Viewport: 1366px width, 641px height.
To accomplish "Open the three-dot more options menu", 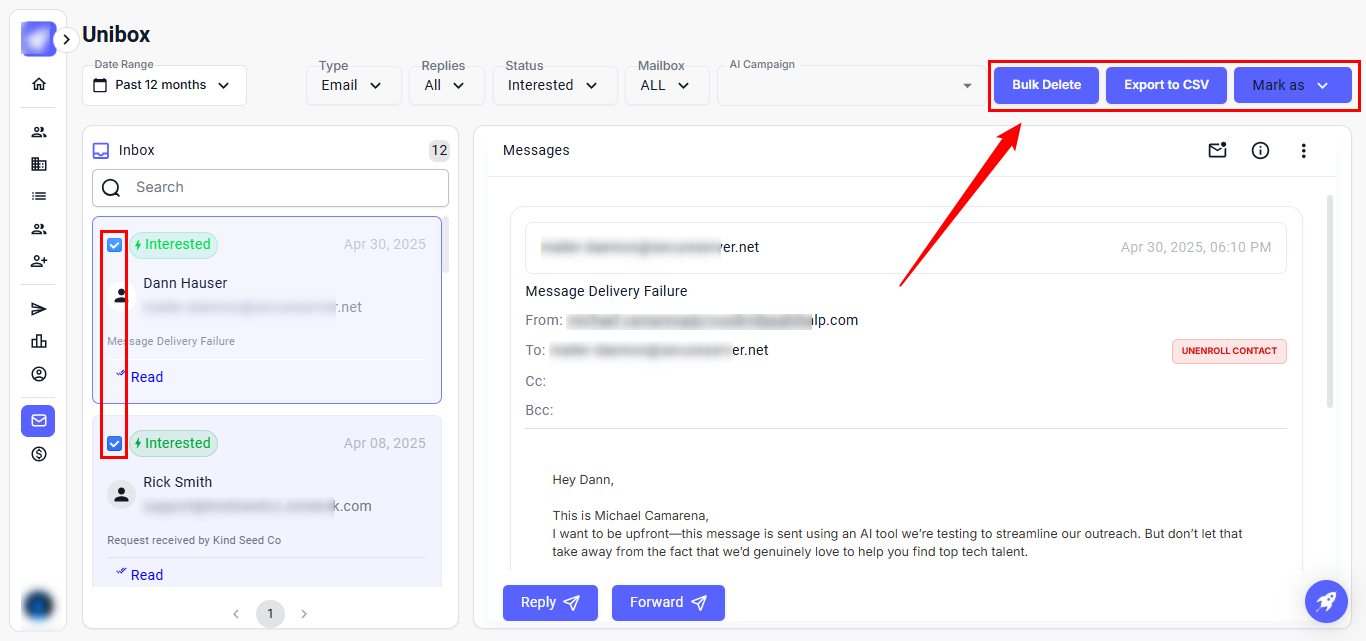I will 1303,151.
